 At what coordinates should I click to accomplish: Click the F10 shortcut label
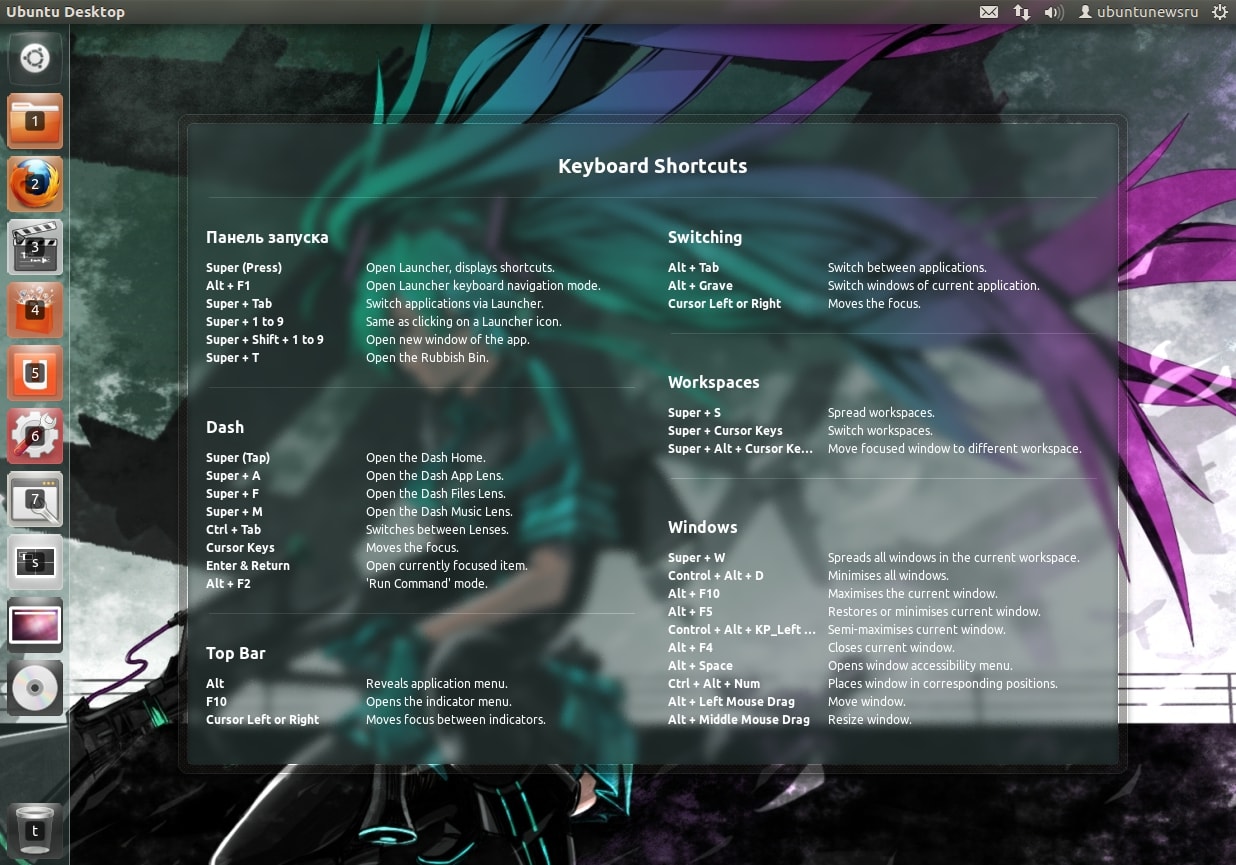[x=216, y=702]
